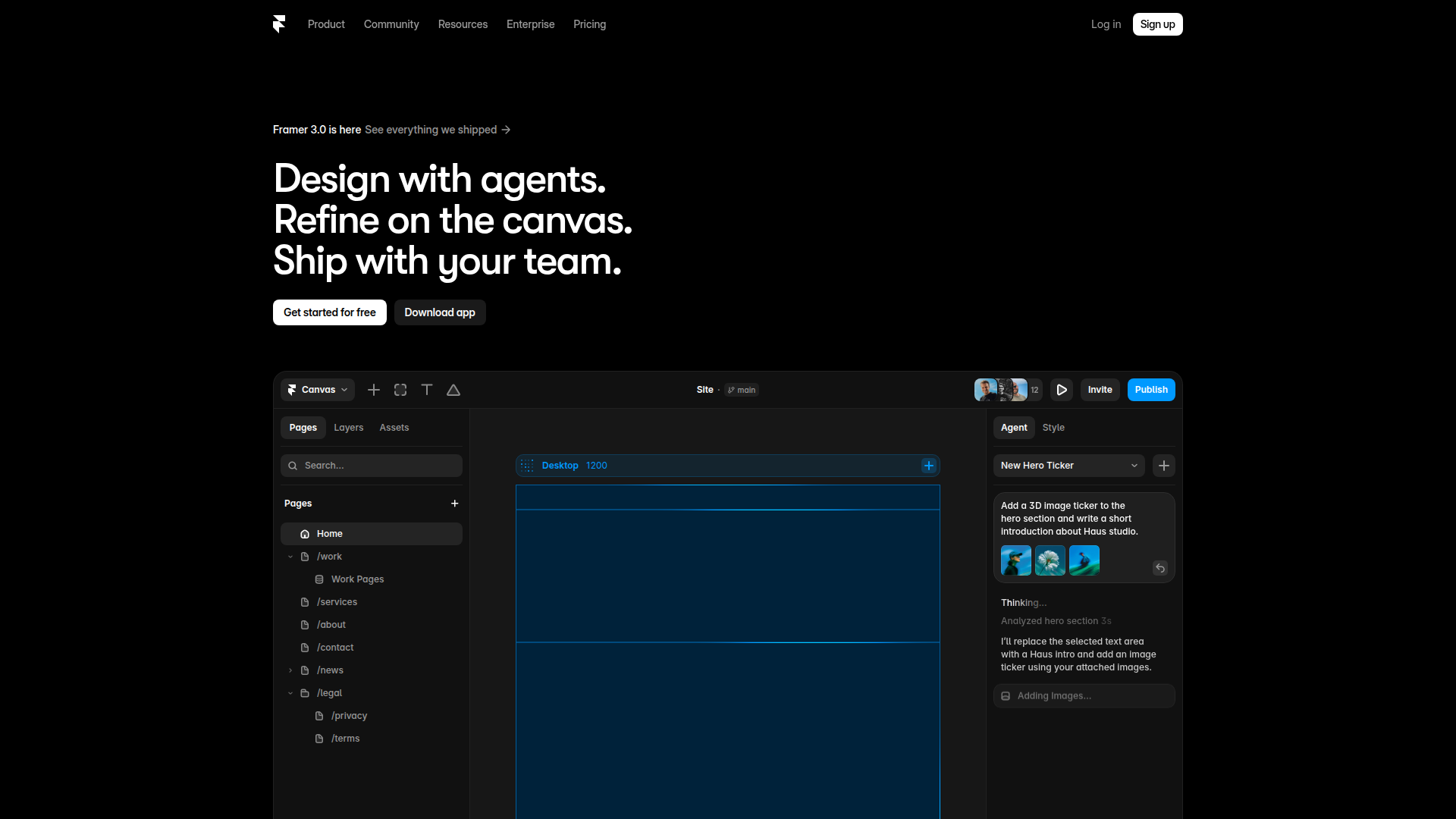Screen dimensions: 1456x819
Task: Select the Text tool
Action: [x=427, y=390]
